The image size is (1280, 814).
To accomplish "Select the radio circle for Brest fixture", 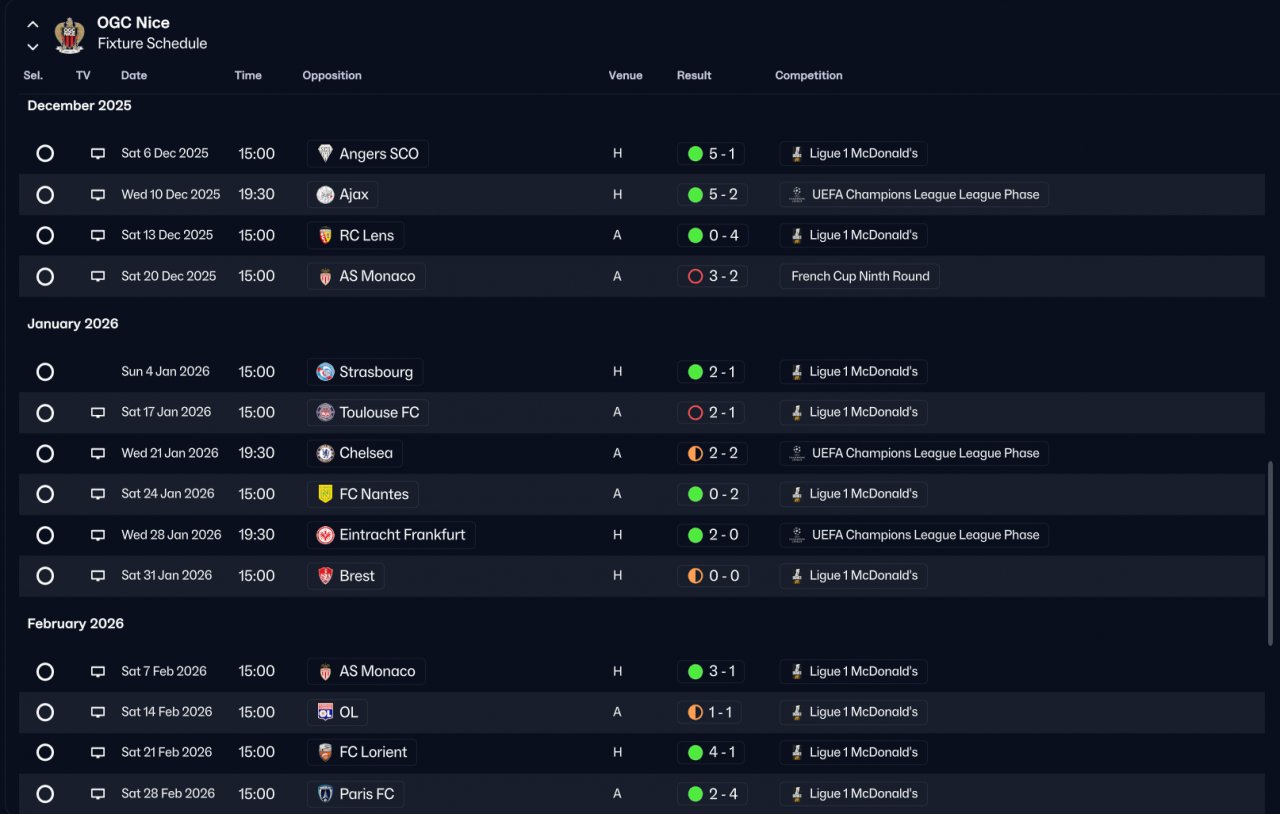I will click(45, 576).
